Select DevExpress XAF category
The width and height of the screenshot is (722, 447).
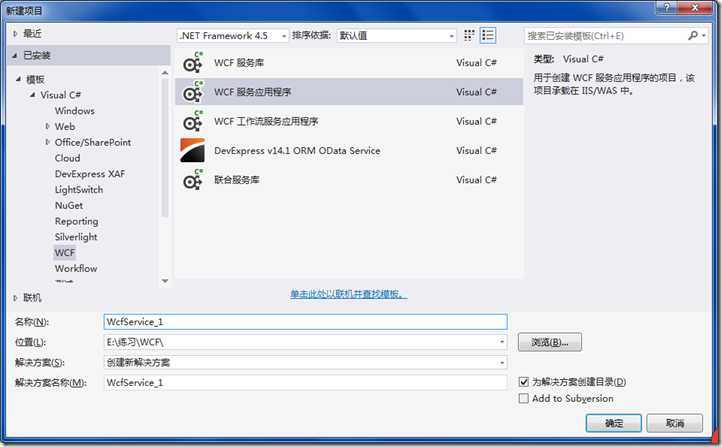pos(90,174)
